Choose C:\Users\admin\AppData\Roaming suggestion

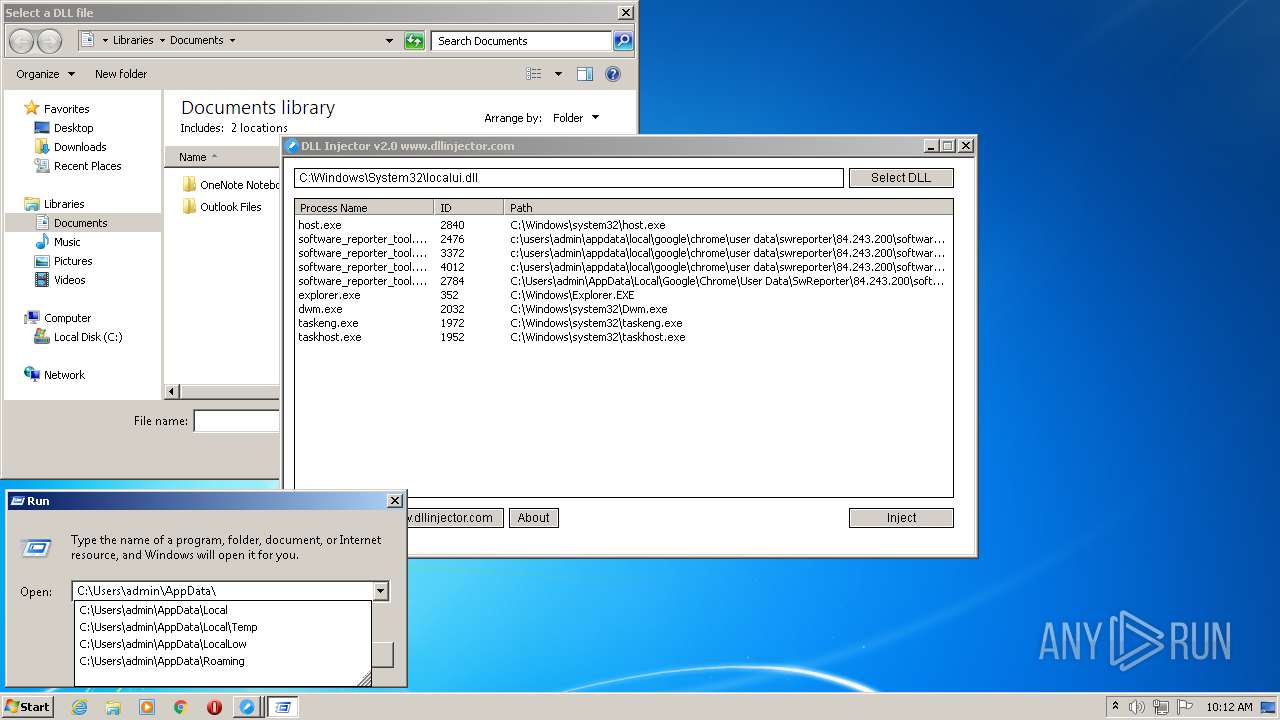tap(223, 661)
